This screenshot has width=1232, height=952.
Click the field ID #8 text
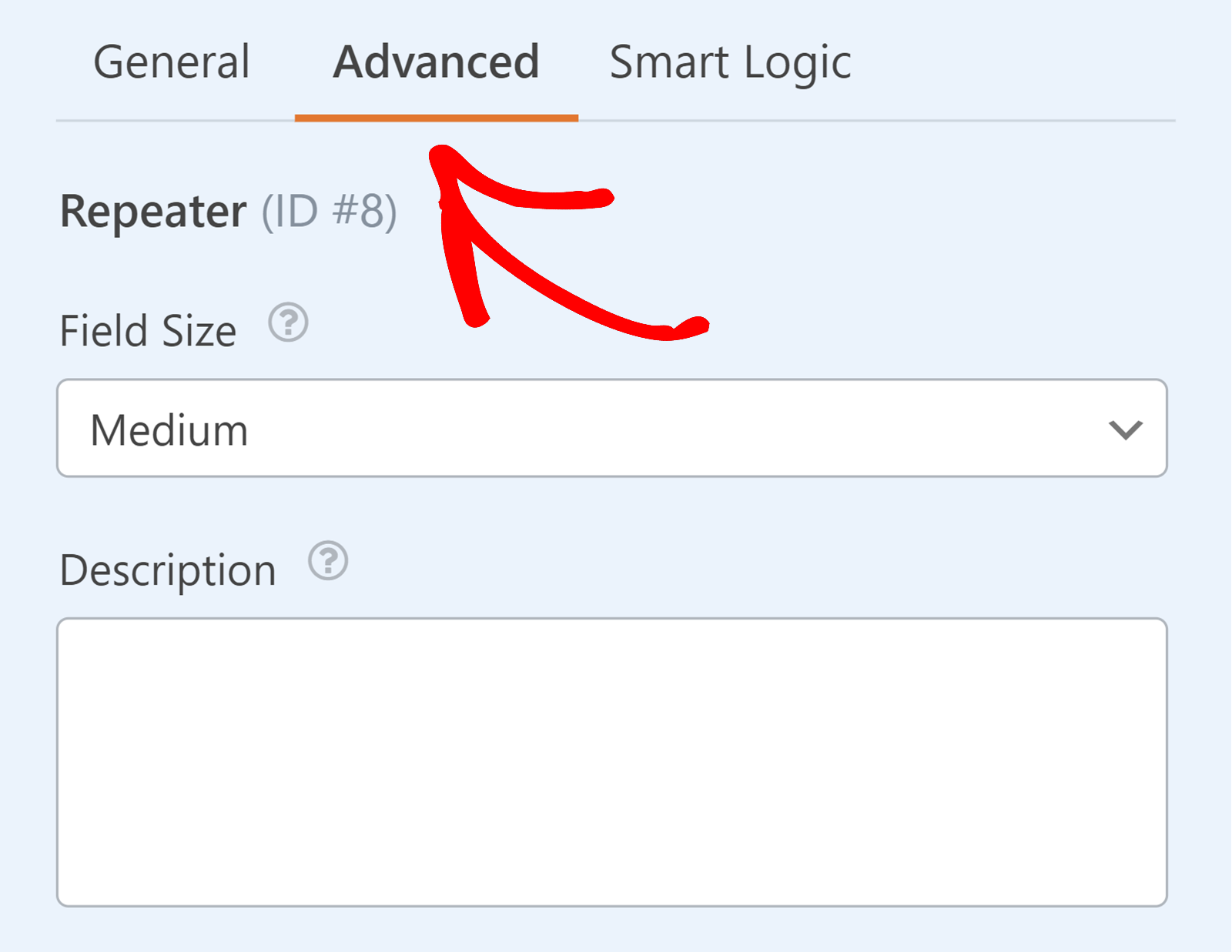[x=330, y=212]
